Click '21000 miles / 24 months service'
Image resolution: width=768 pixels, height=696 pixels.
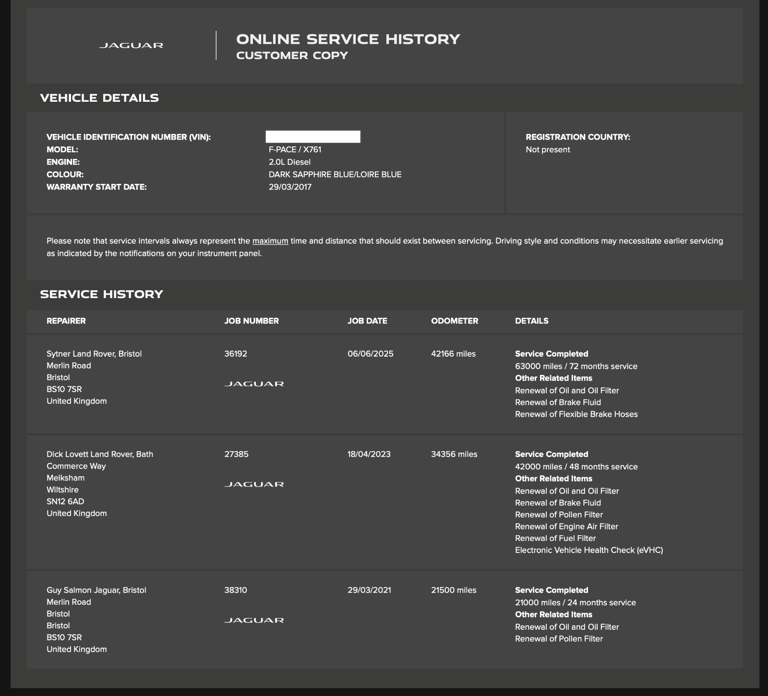coord(575,603)
